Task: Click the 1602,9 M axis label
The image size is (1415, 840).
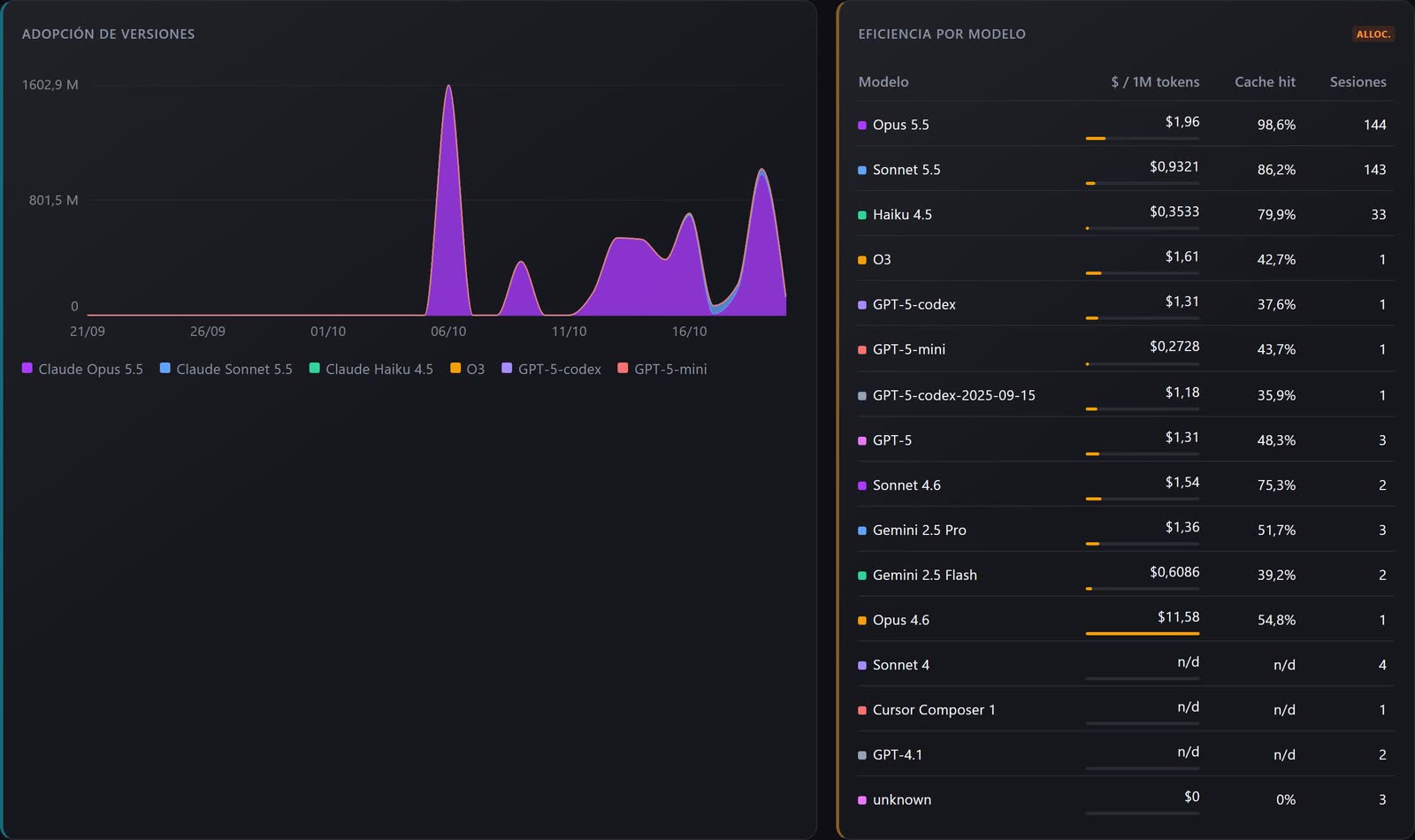Action: tap(50, 85)
